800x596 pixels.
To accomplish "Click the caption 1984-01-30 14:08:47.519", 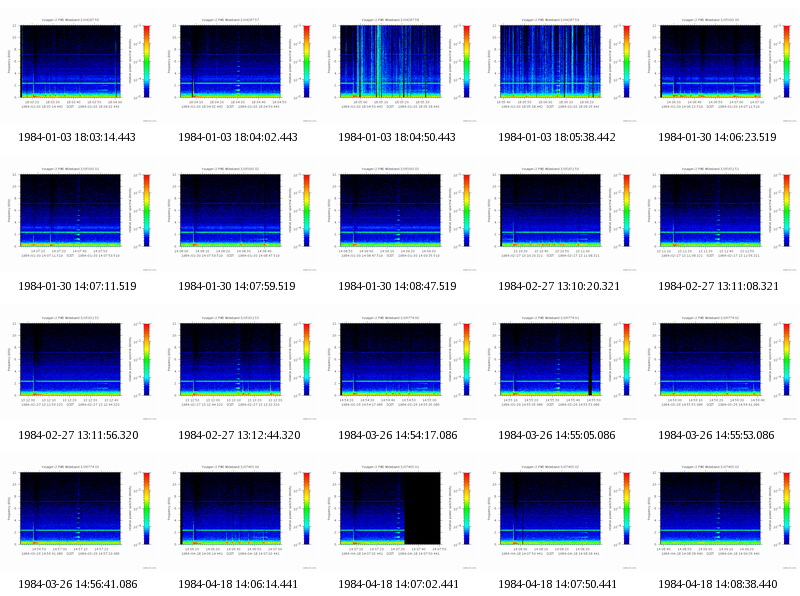I will pyautogui.click(x=397, y=286).
